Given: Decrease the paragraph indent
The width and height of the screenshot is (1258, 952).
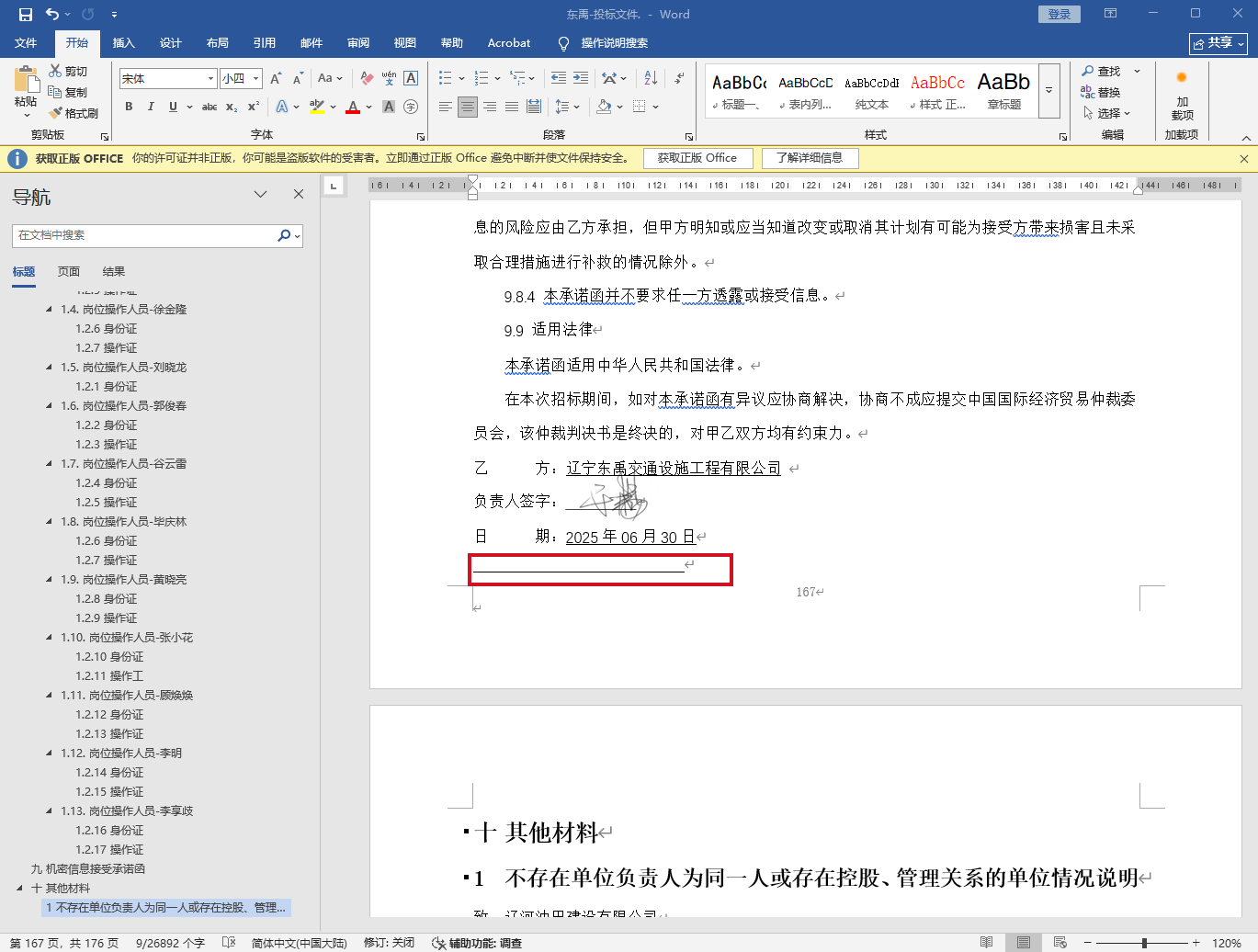Looking at the screenshot, I should click(559, 79).
